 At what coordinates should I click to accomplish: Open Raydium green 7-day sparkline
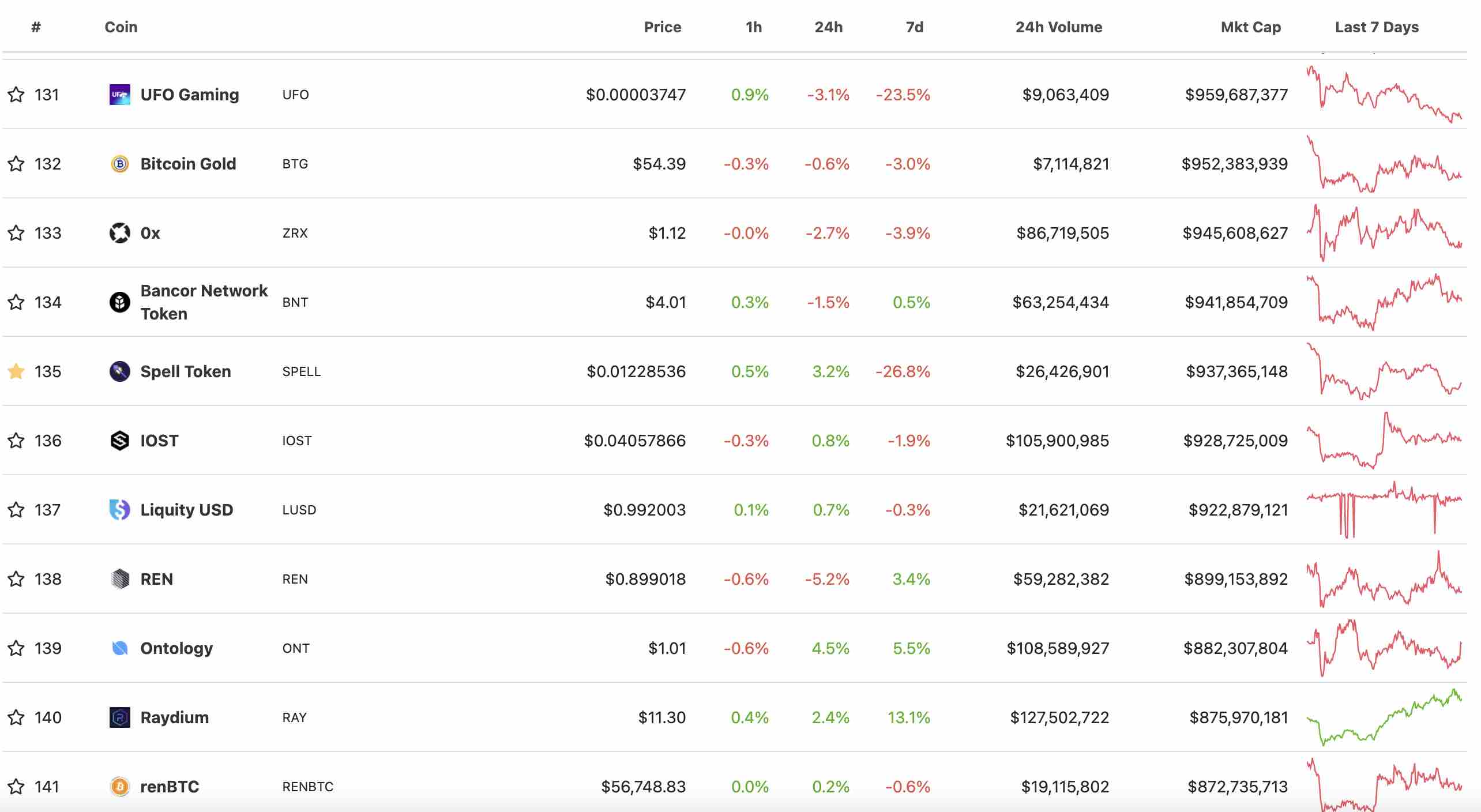tap(1384, 717)
